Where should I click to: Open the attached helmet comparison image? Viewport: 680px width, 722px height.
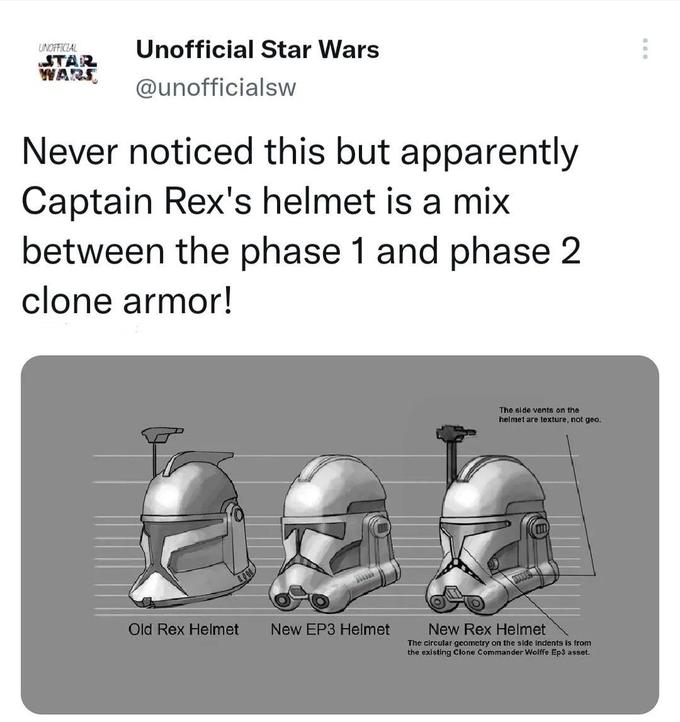click(340, 535)
